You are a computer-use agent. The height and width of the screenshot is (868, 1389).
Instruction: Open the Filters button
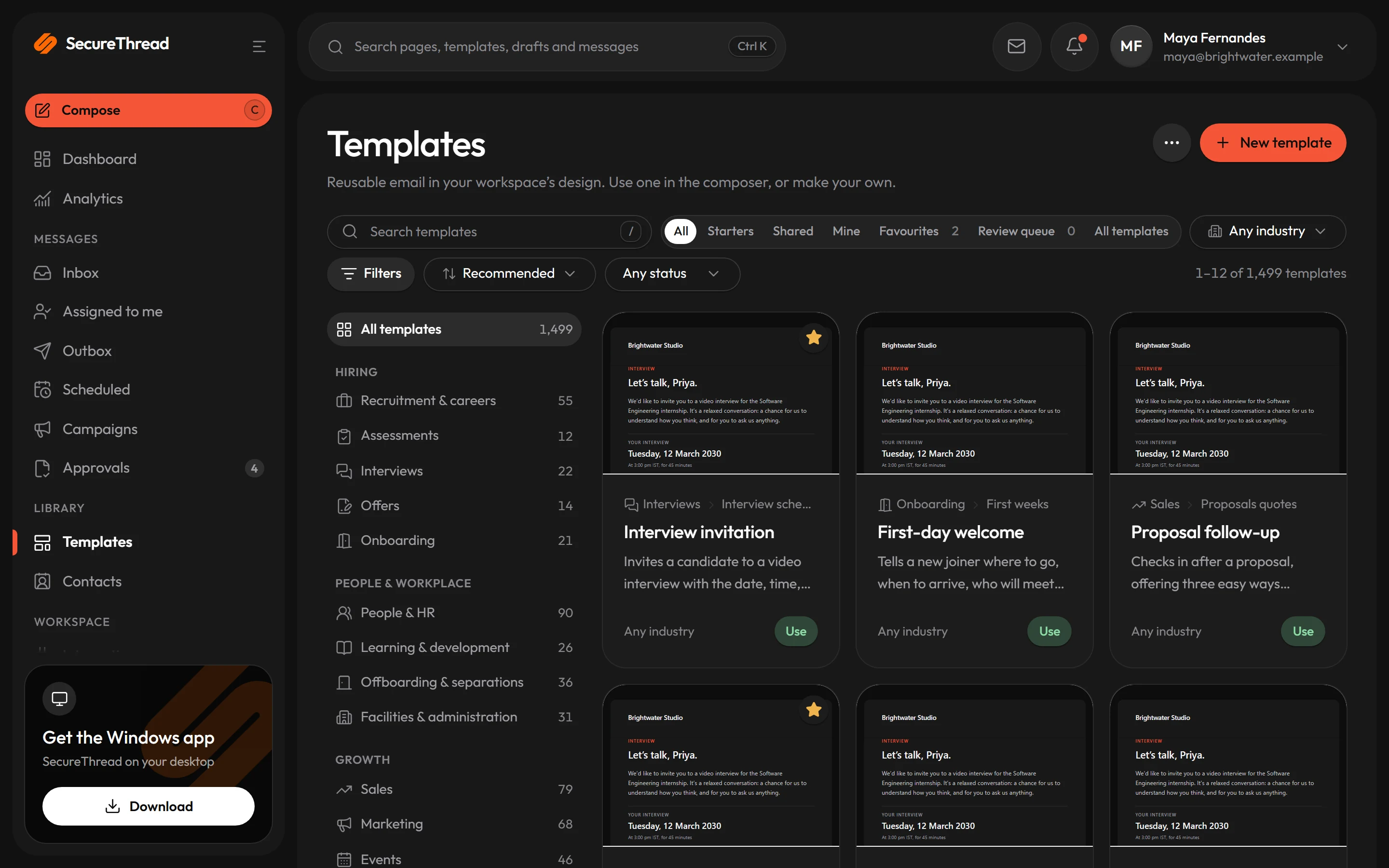(371, 274)
